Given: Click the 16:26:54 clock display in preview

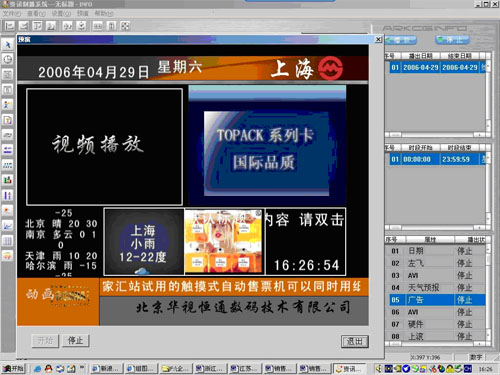Looking at the screenshot, I should 307,265.
